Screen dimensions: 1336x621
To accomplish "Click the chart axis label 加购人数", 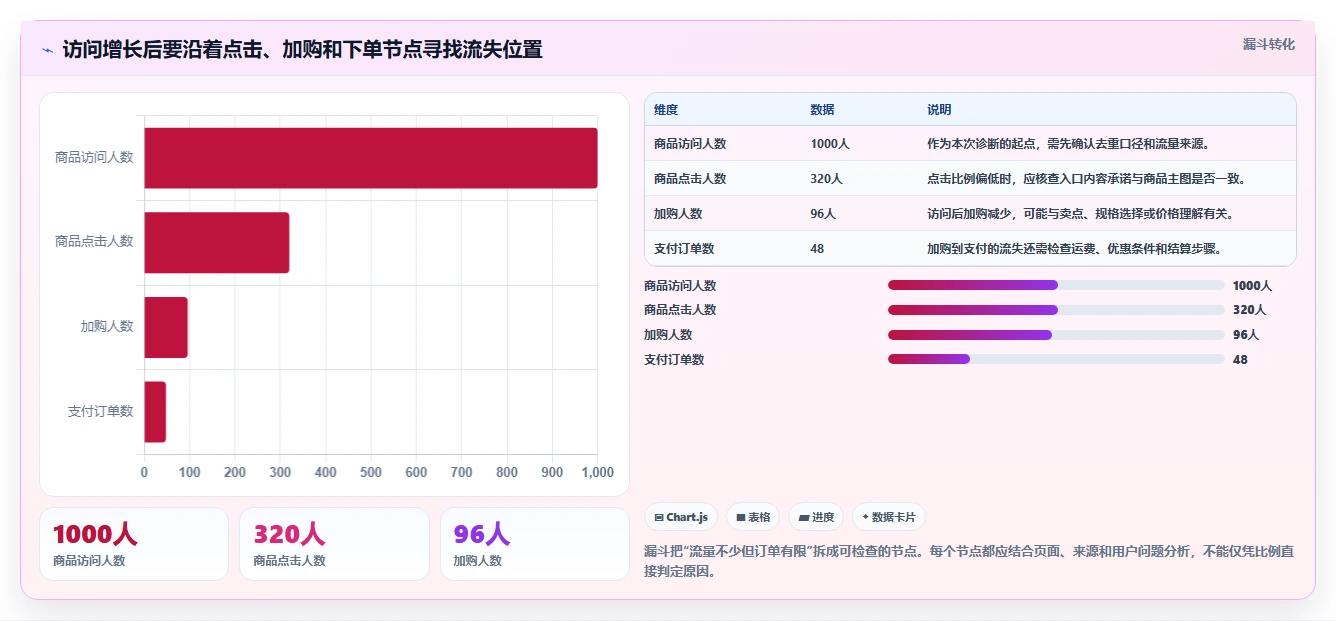I will tap(107, 326).
